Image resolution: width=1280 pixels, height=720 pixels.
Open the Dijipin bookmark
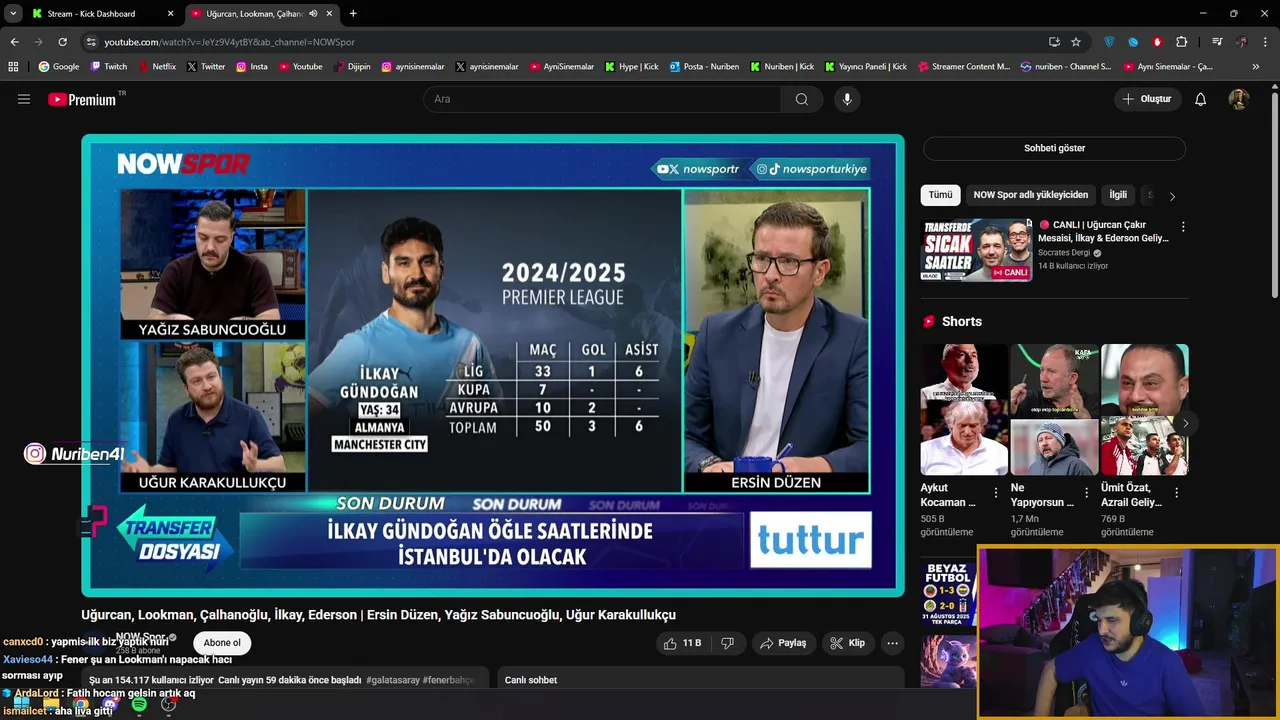[352, 67]
